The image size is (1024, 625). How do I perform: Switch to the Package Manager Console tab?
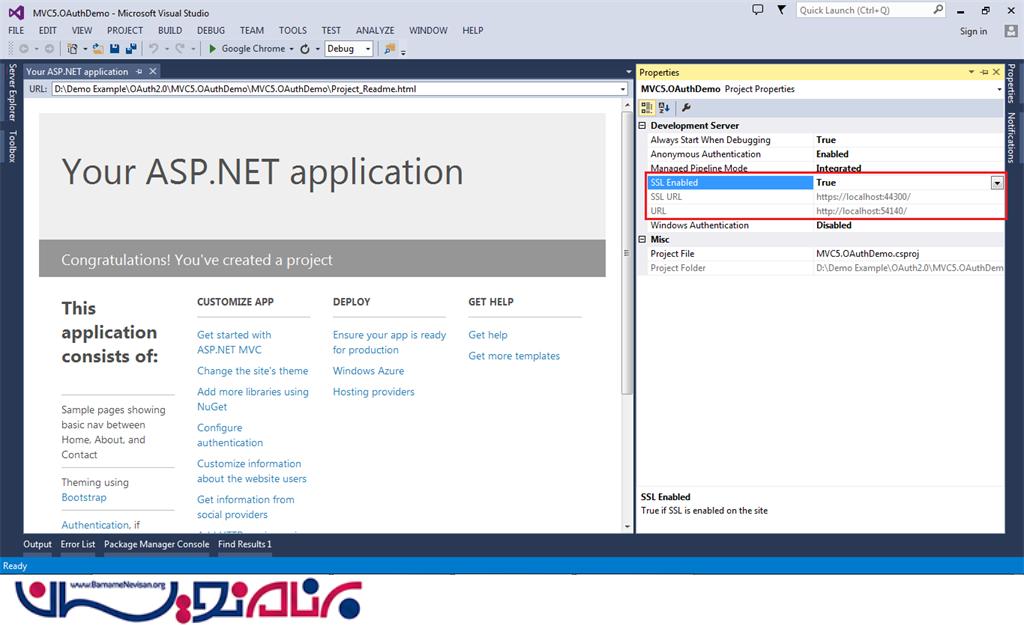point(156,544)
